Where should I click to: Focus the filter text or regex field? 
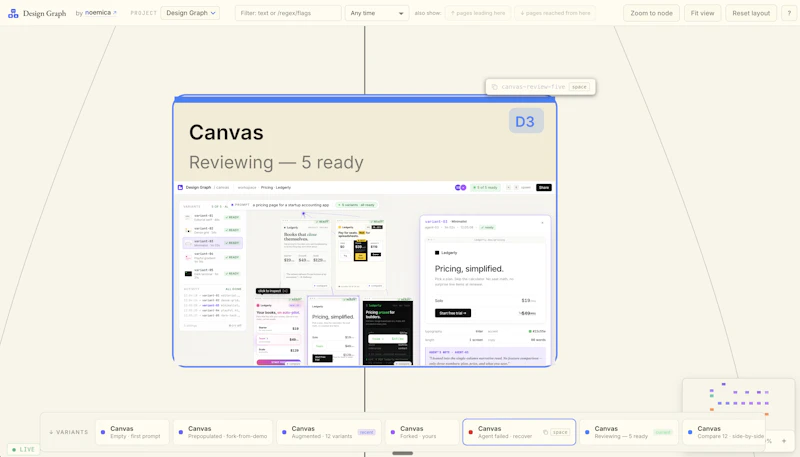click(x=288, y=13)
